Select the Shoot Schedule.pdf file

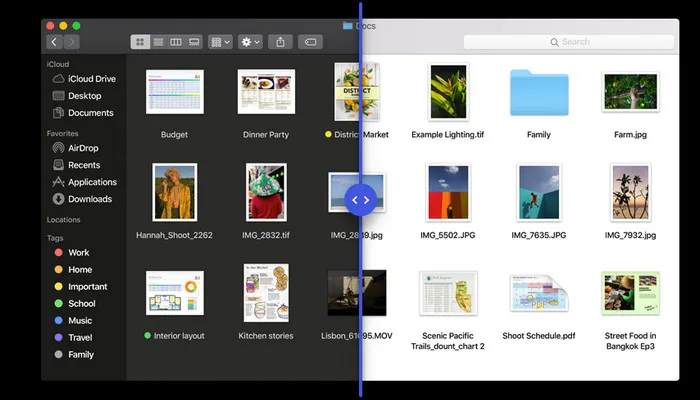pos(539,293)
